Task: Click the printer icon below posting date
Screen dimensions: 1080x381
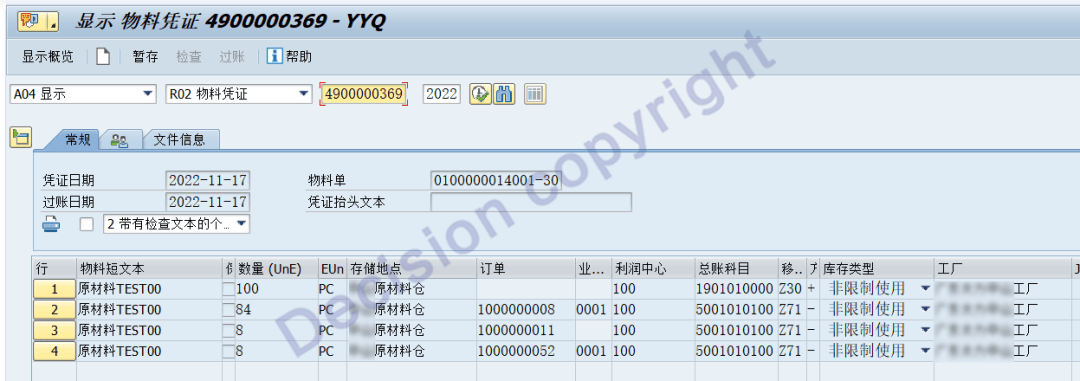Action: [x=52, y=224]
